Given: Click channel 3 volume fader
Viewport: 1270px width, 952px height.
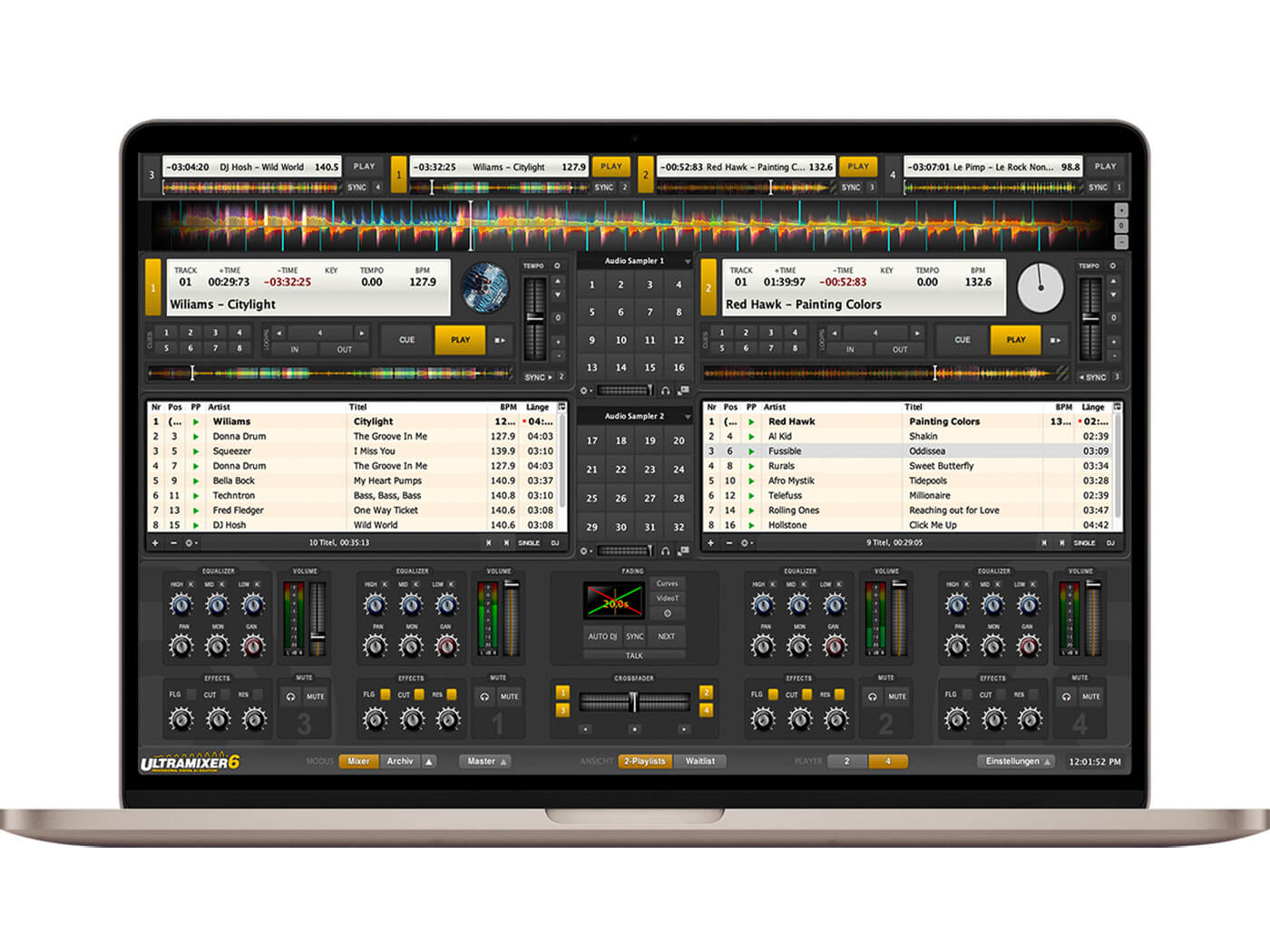Looking at the screenshot, I should [317, 637].
